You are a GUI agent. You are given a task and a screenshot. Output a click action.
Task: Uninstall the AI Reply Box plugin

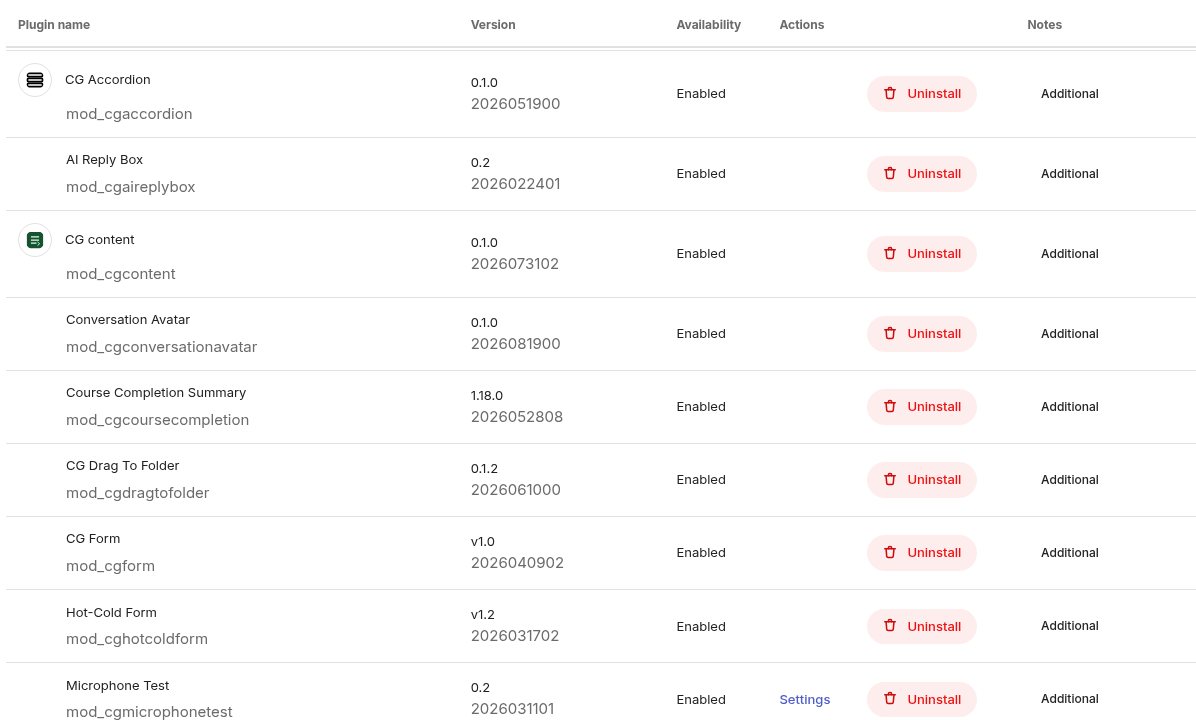click(921, 174)
